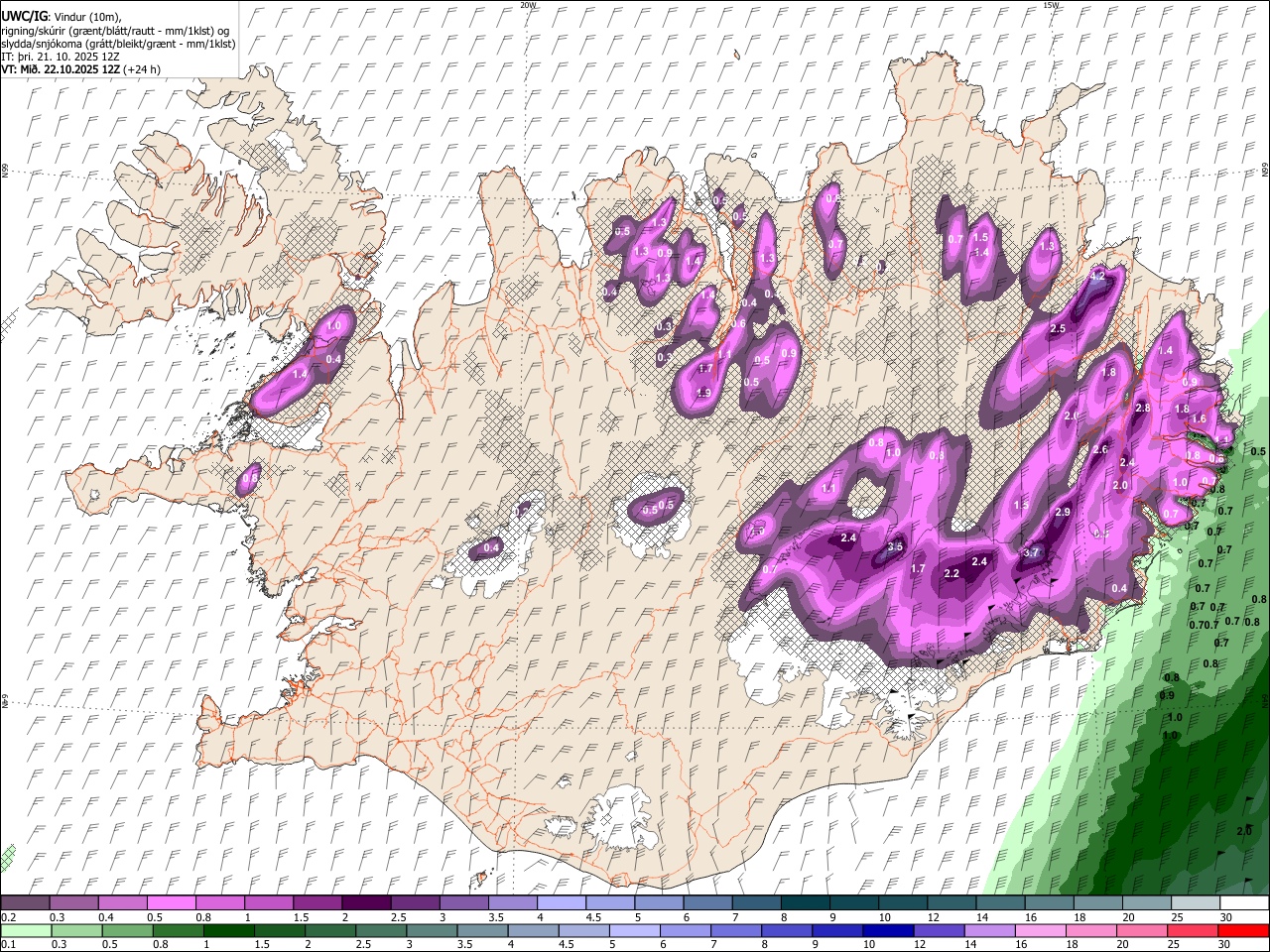Click the 'IT: þri. 21. 10. 2025 12Z' line
Viewport: 1270px width, 952px height.
pos(61,57)
